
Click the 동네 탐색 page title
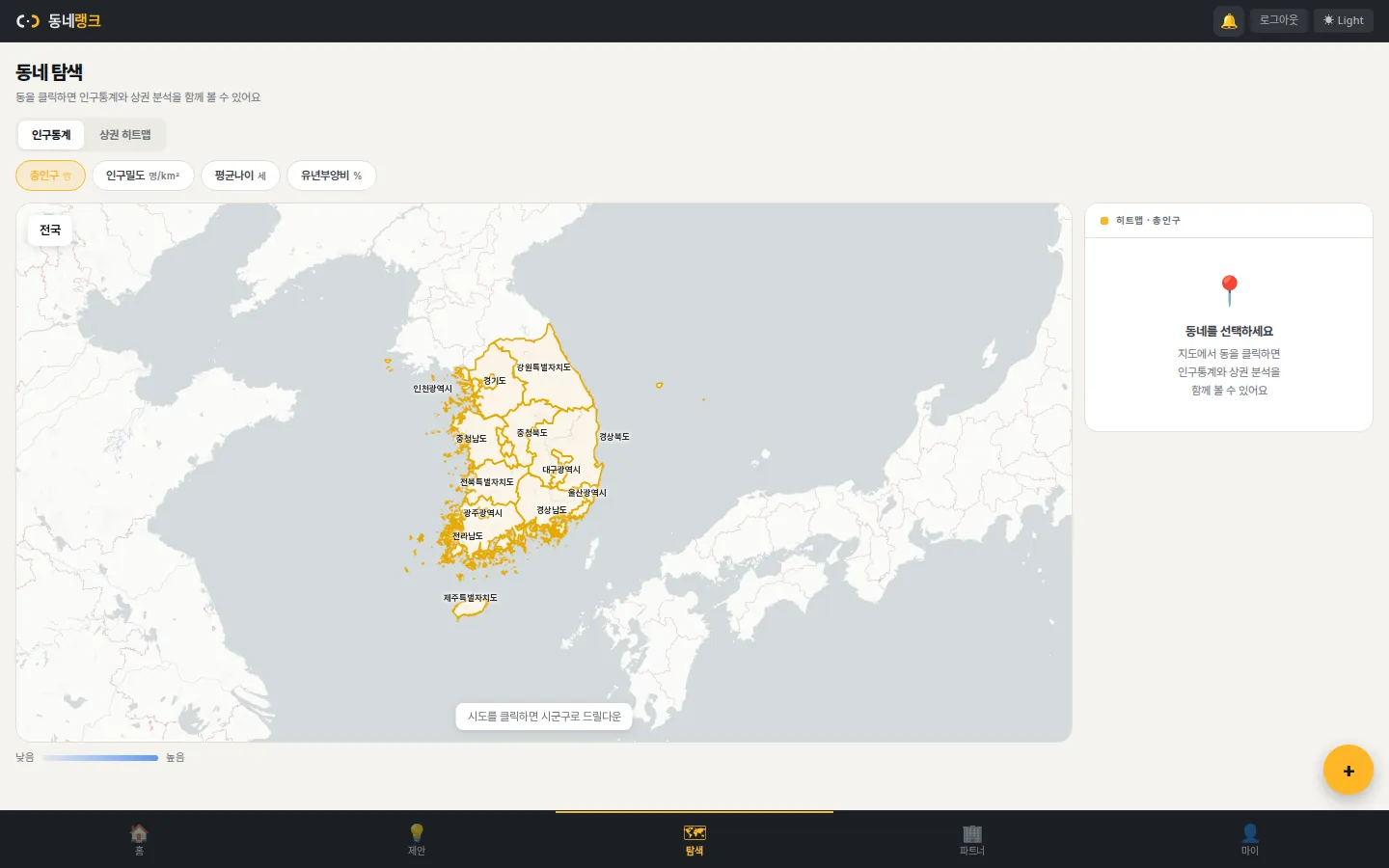tap(49, 72)
